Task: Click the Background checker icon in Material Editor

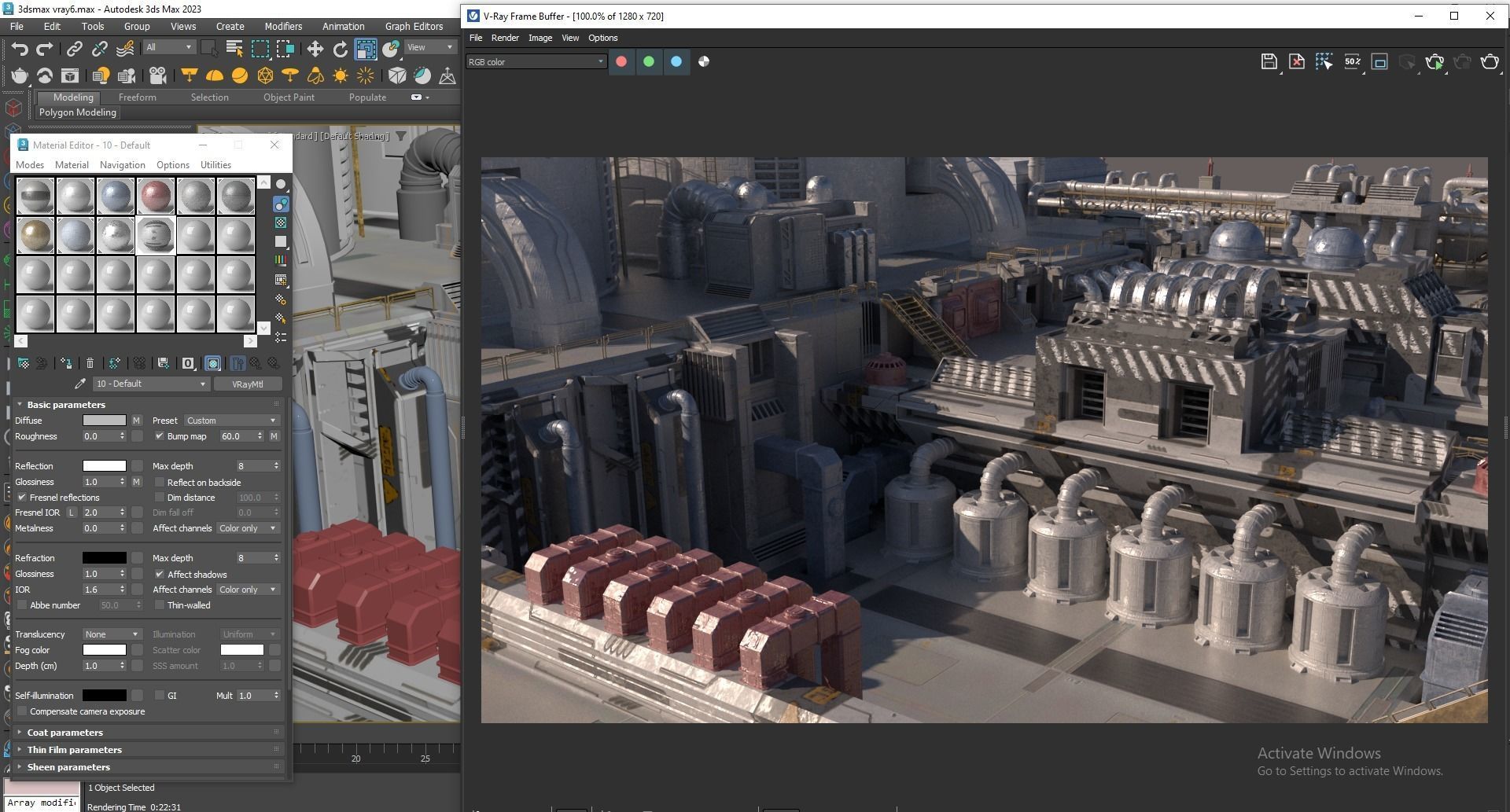Action: (281, 222)
